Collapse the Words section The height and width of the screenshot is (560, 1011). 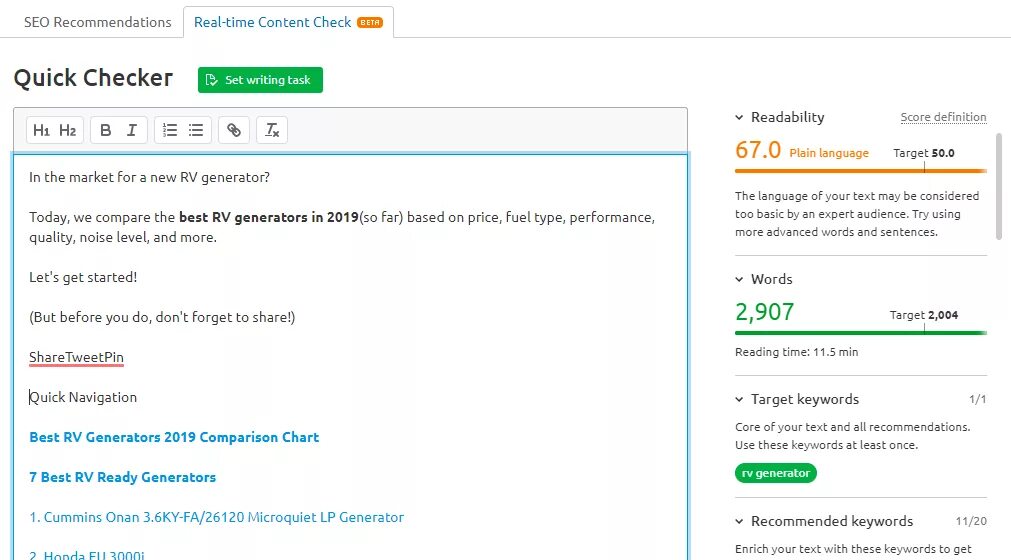tap(740, 279)
